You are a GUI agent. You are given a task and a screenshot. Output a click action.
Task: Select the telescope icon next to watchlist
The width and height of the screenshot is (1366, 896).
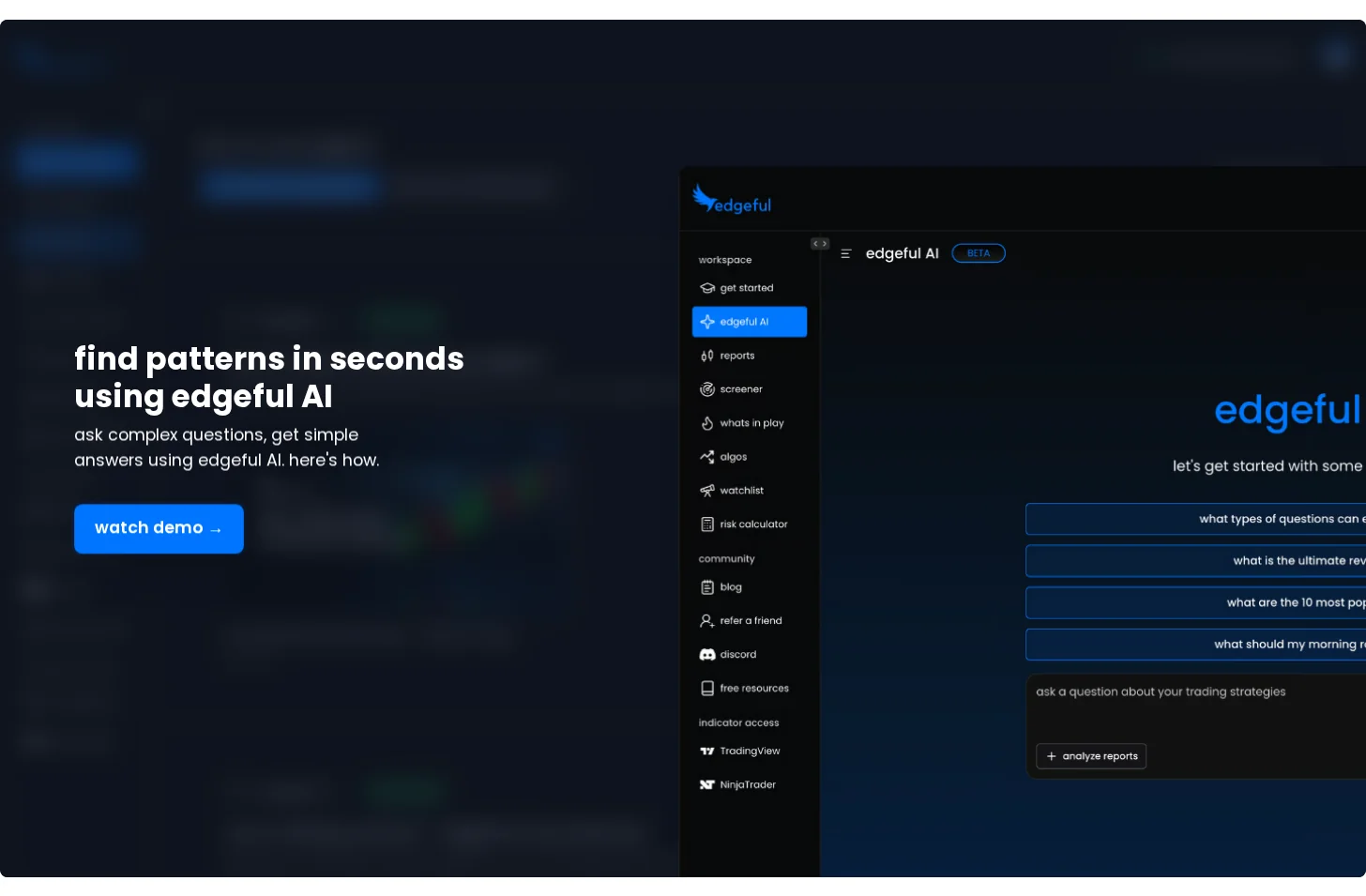pyautogui.click(x=707, y=491)
